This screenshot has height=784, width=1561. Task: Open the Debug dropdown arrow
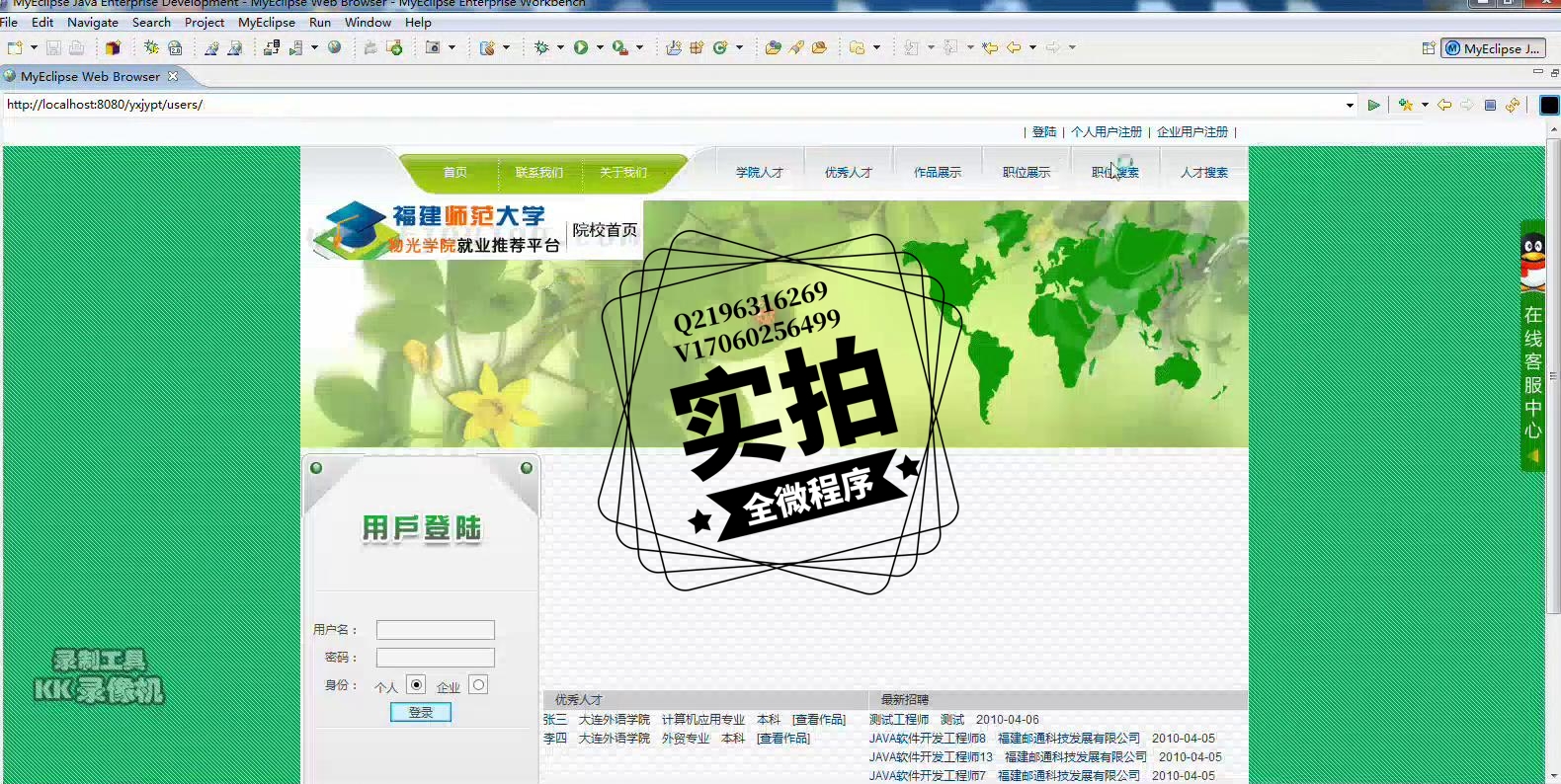(x=560, y=47)
